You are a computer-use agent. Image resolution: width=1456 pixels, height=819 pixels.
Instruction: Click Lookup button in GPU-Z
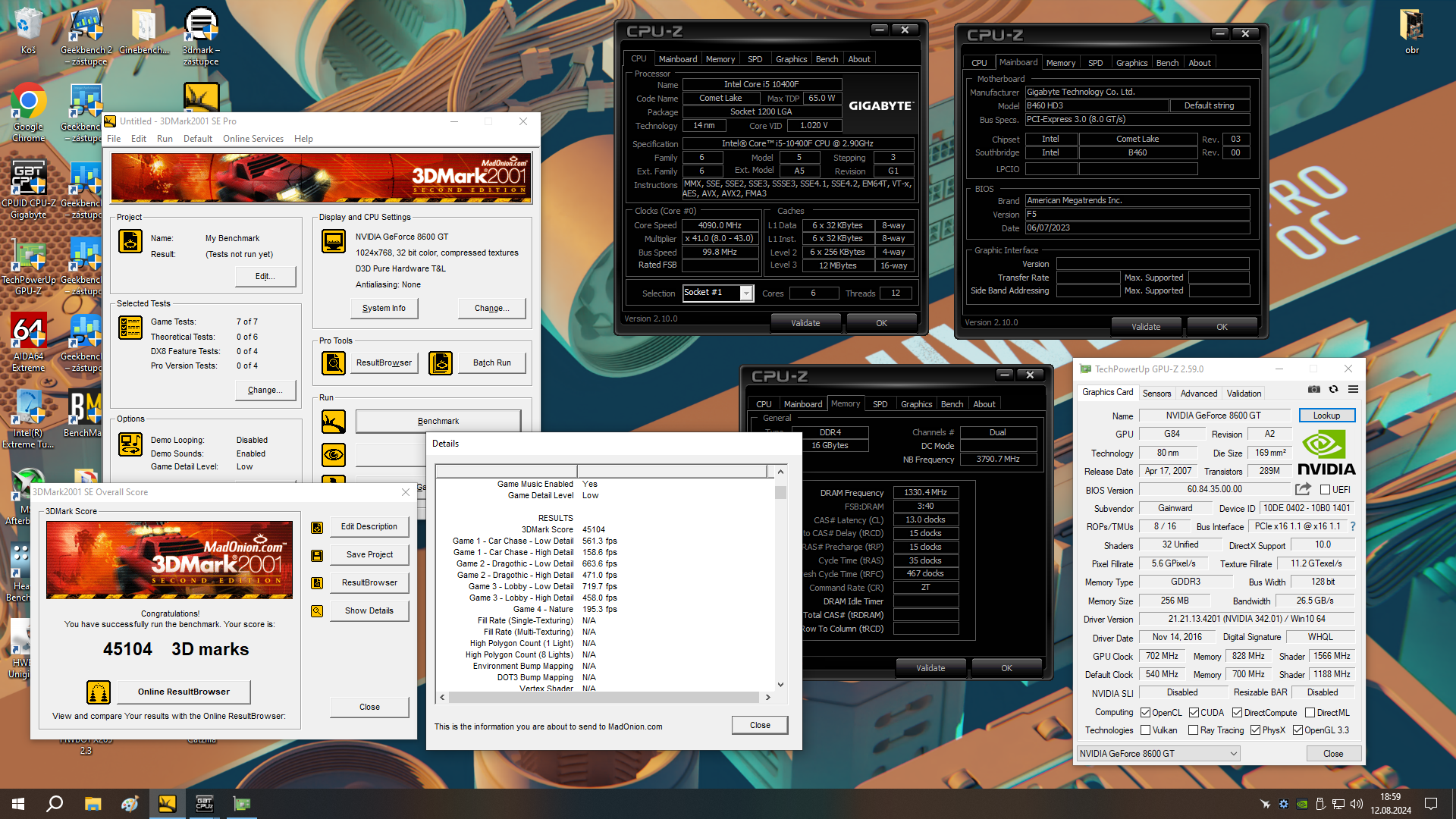[1326, 416]
